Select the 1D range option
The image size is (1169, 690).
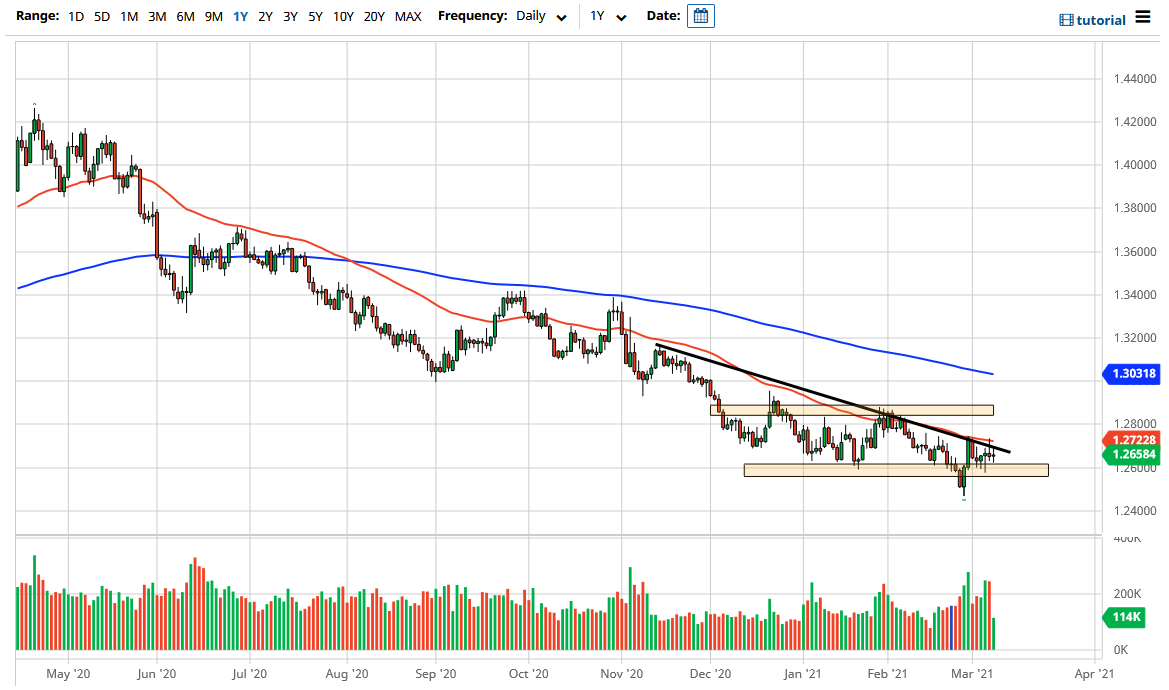pyautogui.click(x=75, y=16)
